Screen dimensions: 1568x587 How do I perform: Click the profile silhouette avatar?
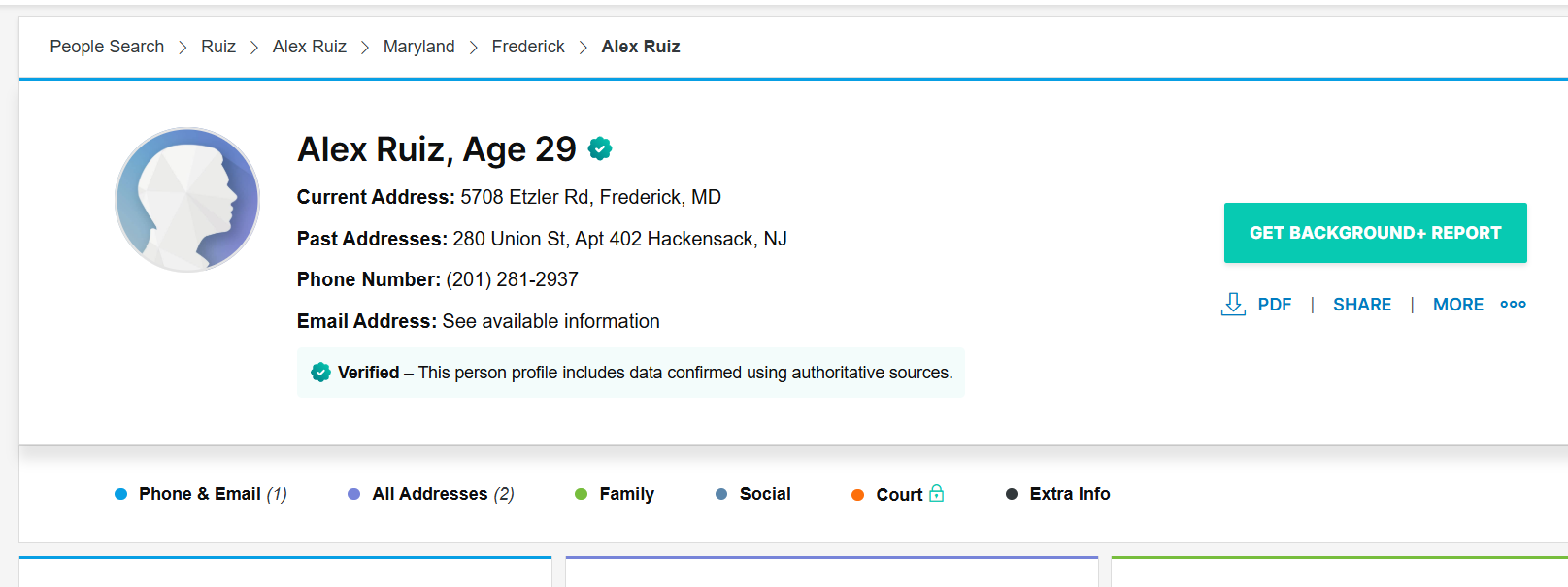click(187, 200)
